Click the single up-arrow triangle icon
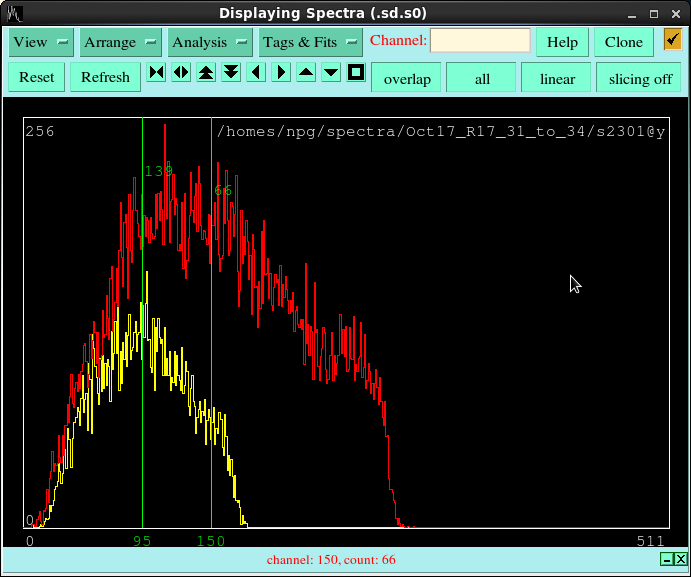Screen dimensions: 691x577 (x=306, y=73)
